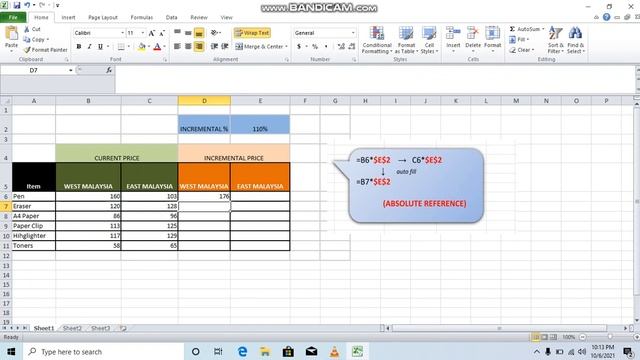The height and width of the screenshot is (360, 640).
Task: Switch to the Formulas tab
Action: (142, 18)
